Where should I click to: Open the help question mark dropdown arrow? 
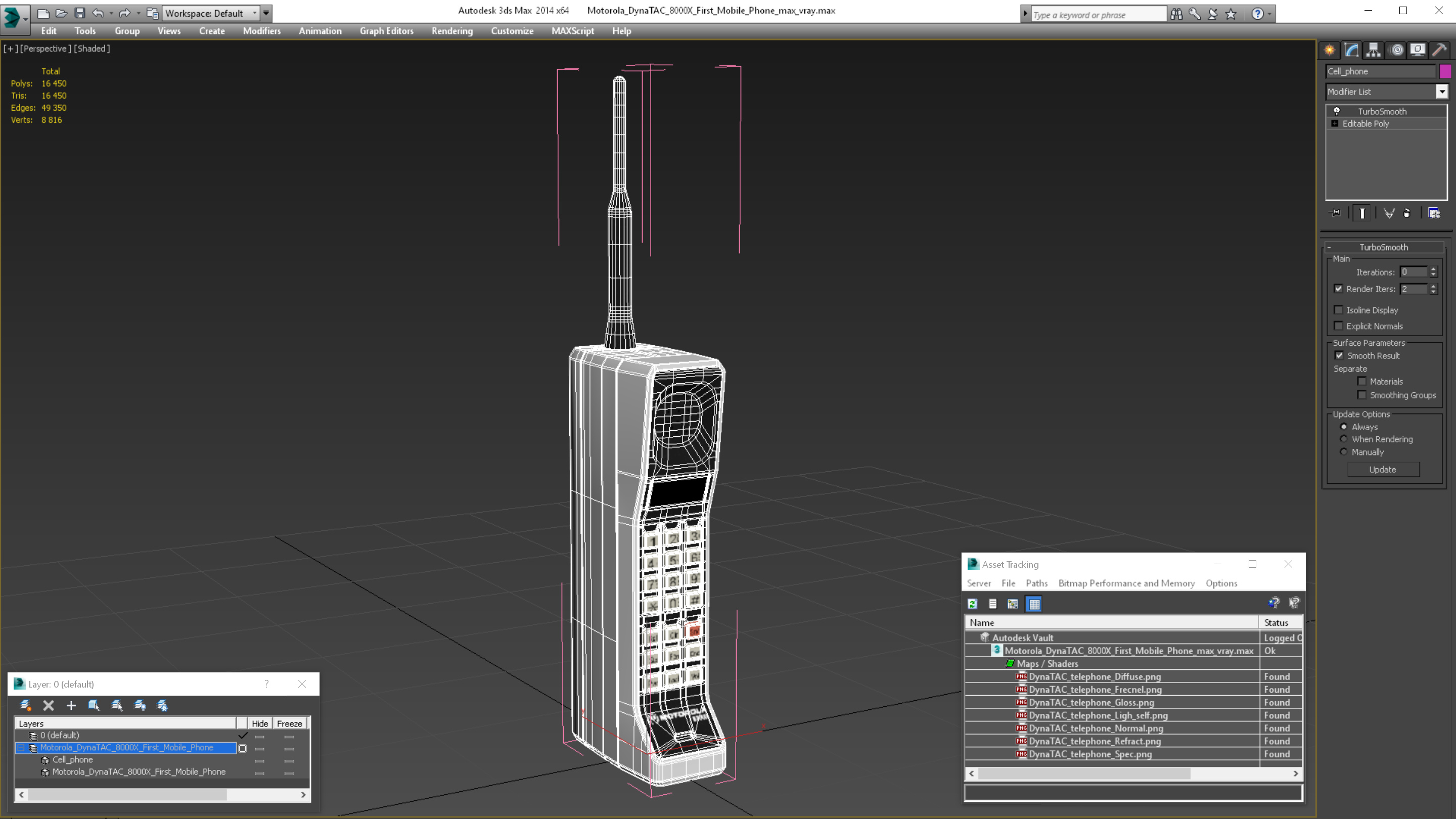point(1270,14)
